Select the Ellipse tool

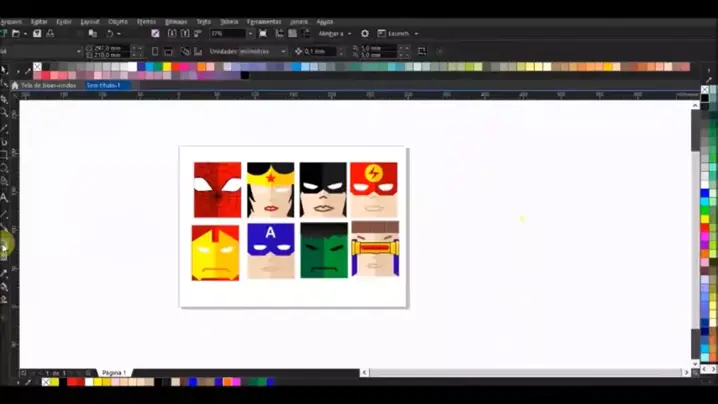(4, 168)
